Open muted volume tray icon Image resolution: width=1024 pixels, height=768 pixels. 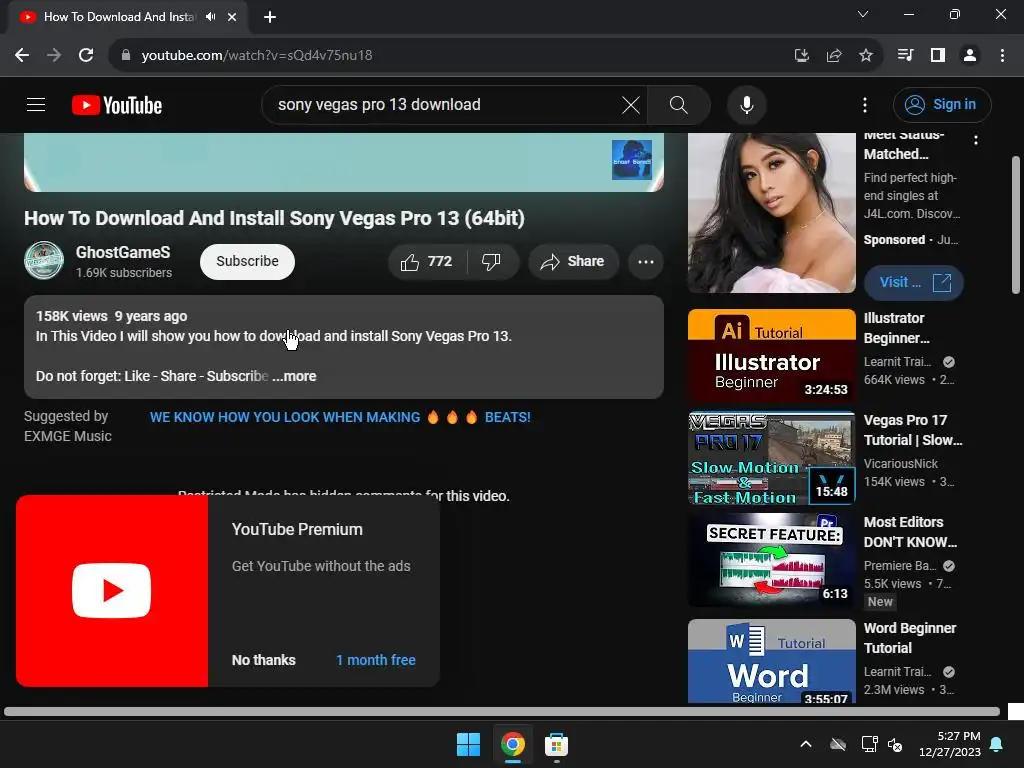coord(895,744)
